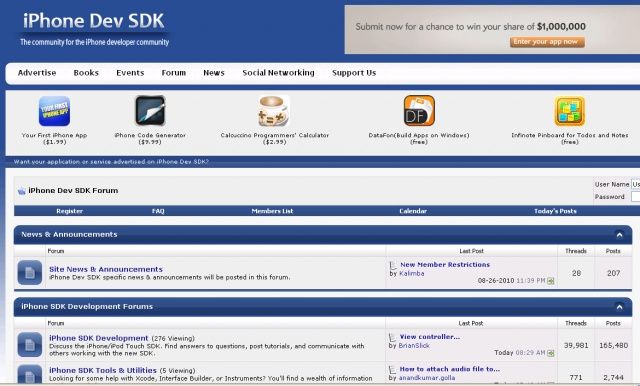The image size is (640, 386).
Task: Open the Infinote Pinboard app icon
Action: click(569, 111)
